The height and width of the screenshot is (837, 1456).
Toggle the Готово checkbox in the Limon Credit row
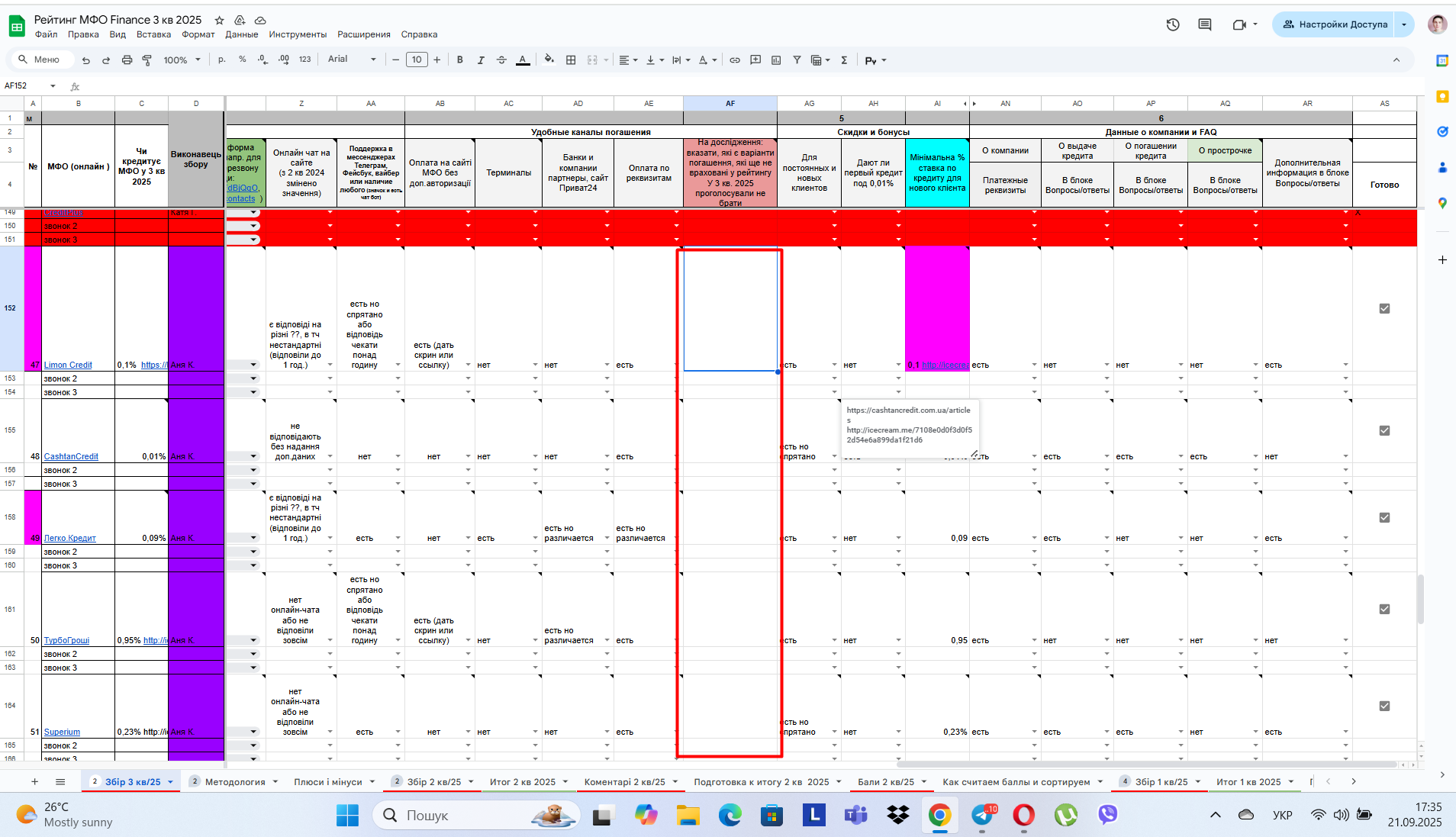coord(1384,308)
